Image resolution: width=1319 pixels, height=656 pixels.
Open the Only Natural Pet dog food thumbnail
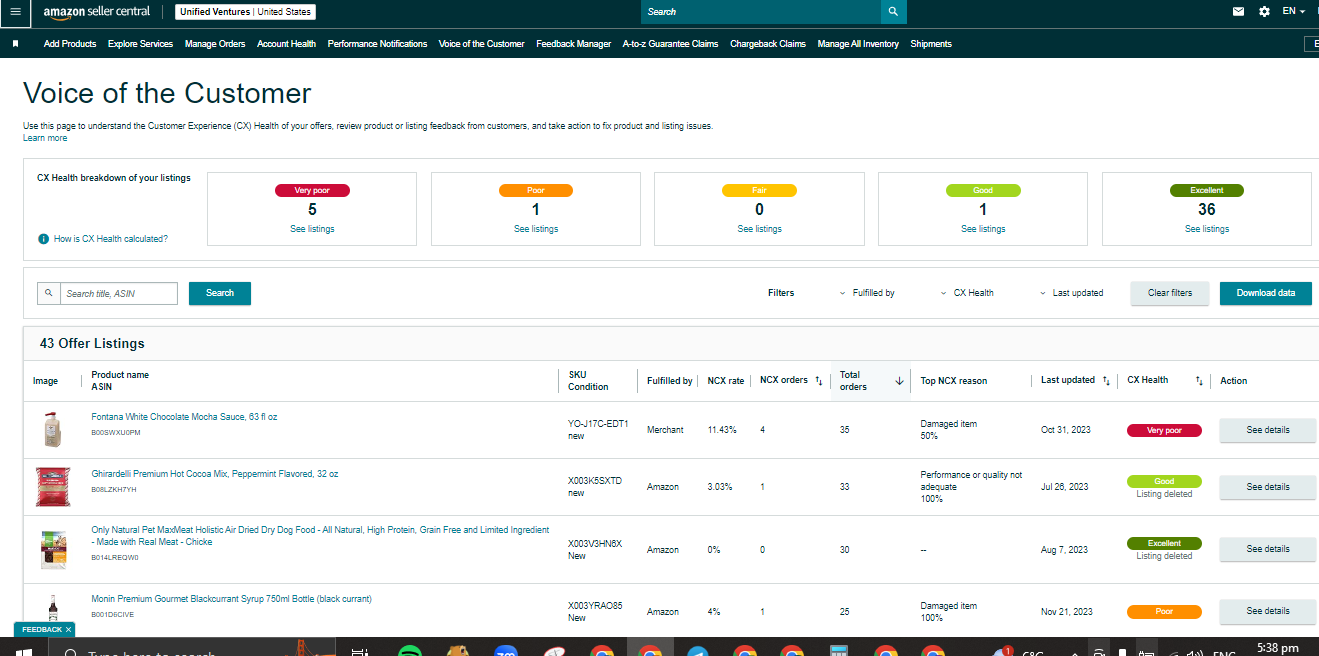coord(52,549)
